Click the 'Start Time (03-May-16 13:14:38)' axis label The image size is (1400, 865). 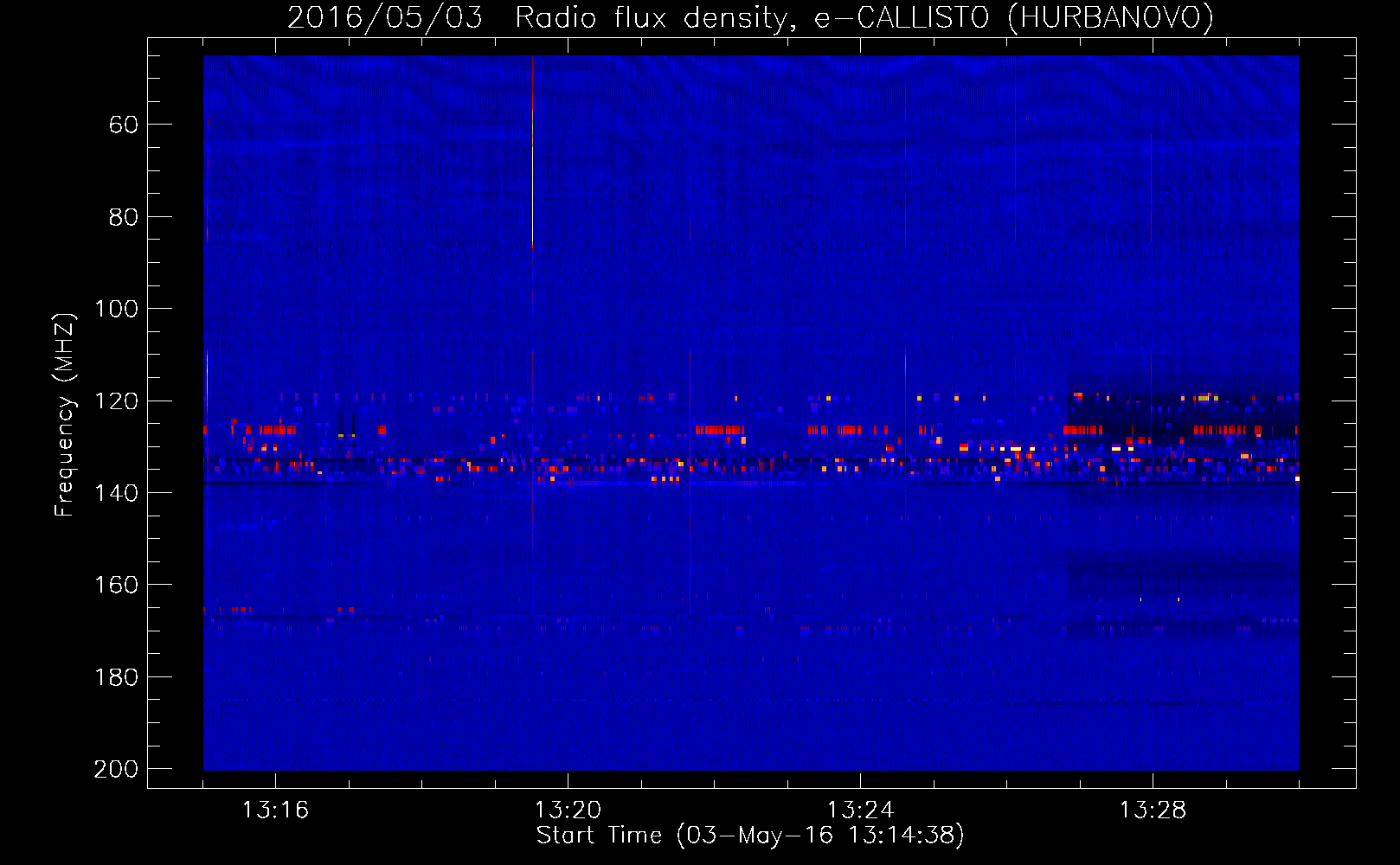(750, 836)
